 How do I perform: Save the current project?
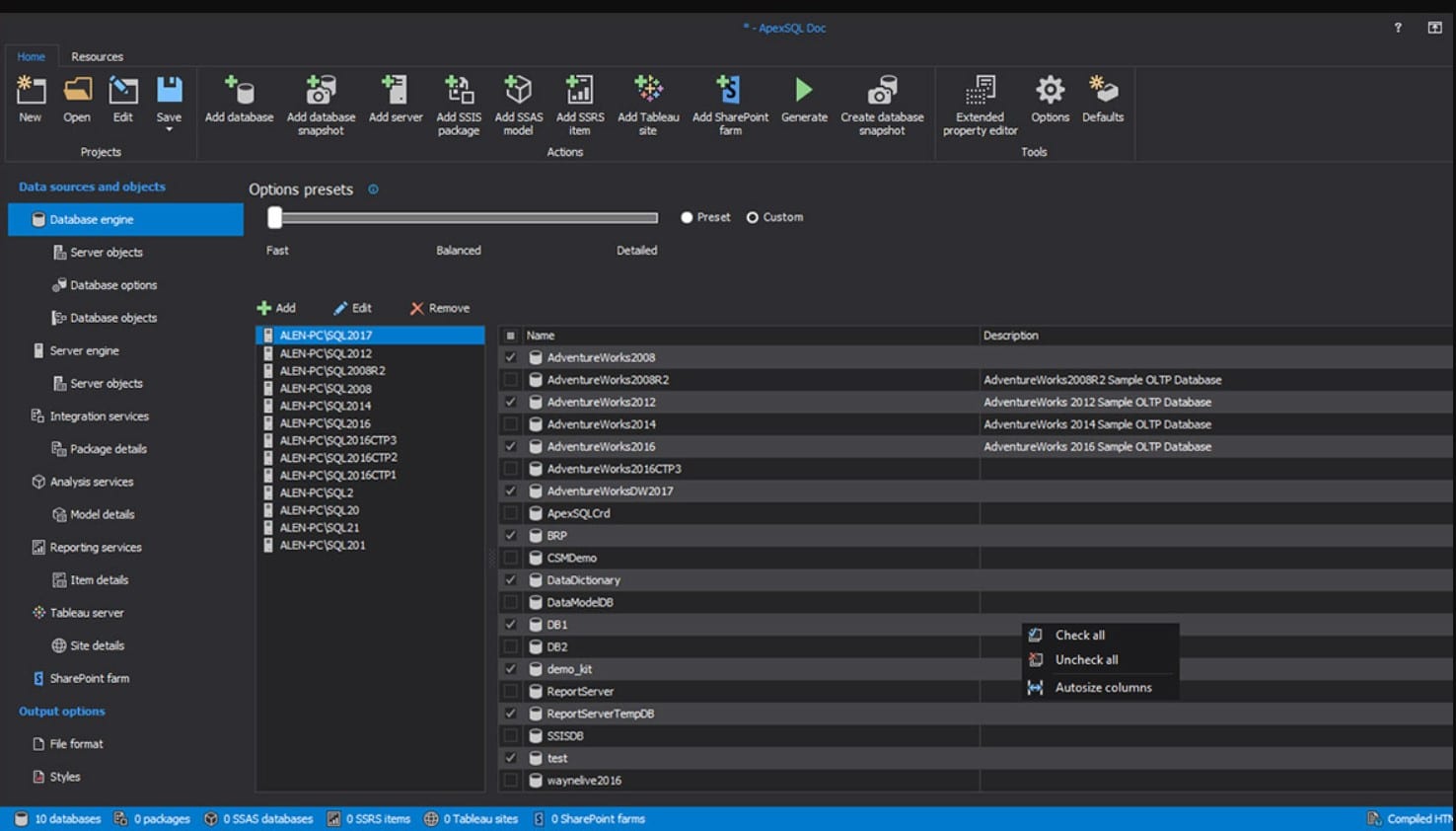point(169,91)
